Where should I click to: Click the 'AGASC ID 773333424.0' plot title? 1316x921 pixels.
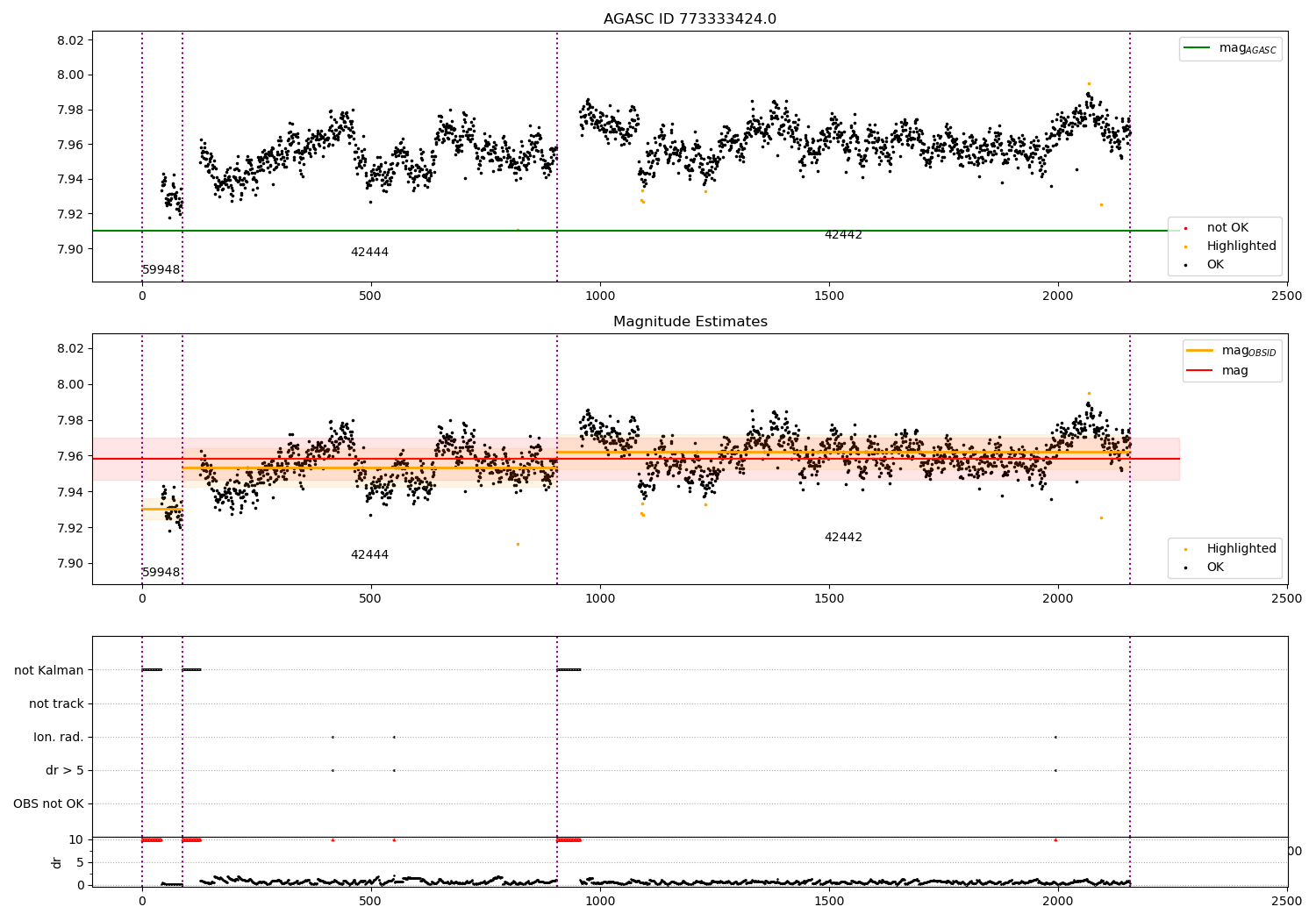click(x=690, y=19)
